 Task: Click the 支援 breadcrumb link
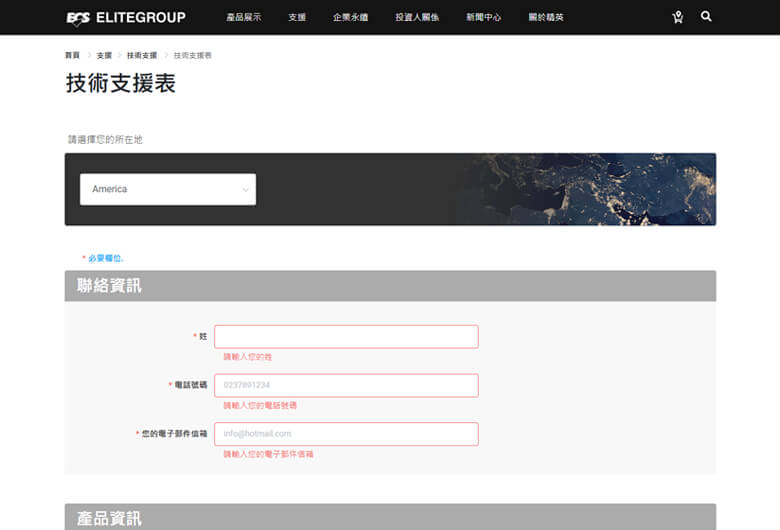pyautogui.click(x=104, y=55)
